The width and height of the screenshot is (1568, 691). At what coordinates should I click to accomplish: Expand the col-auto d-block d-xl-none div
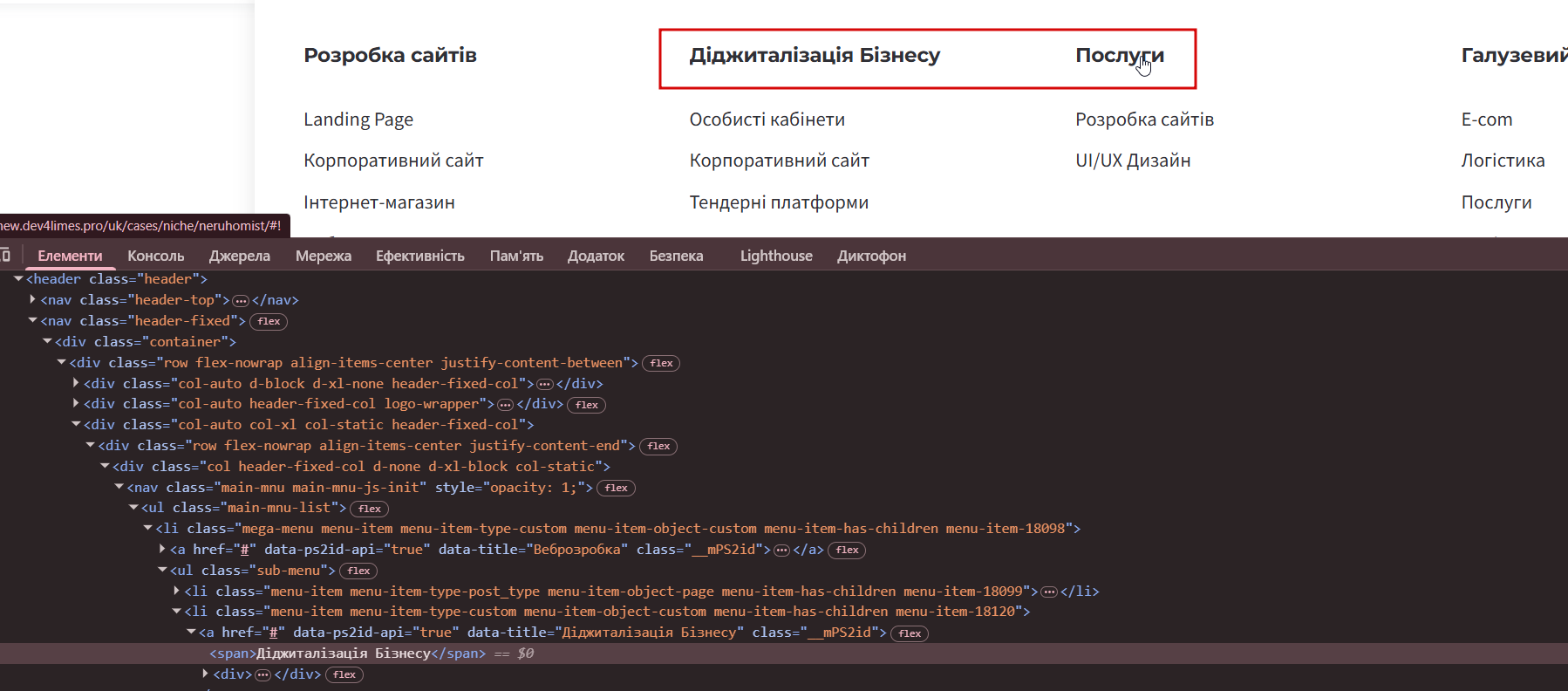coord(76,383)
